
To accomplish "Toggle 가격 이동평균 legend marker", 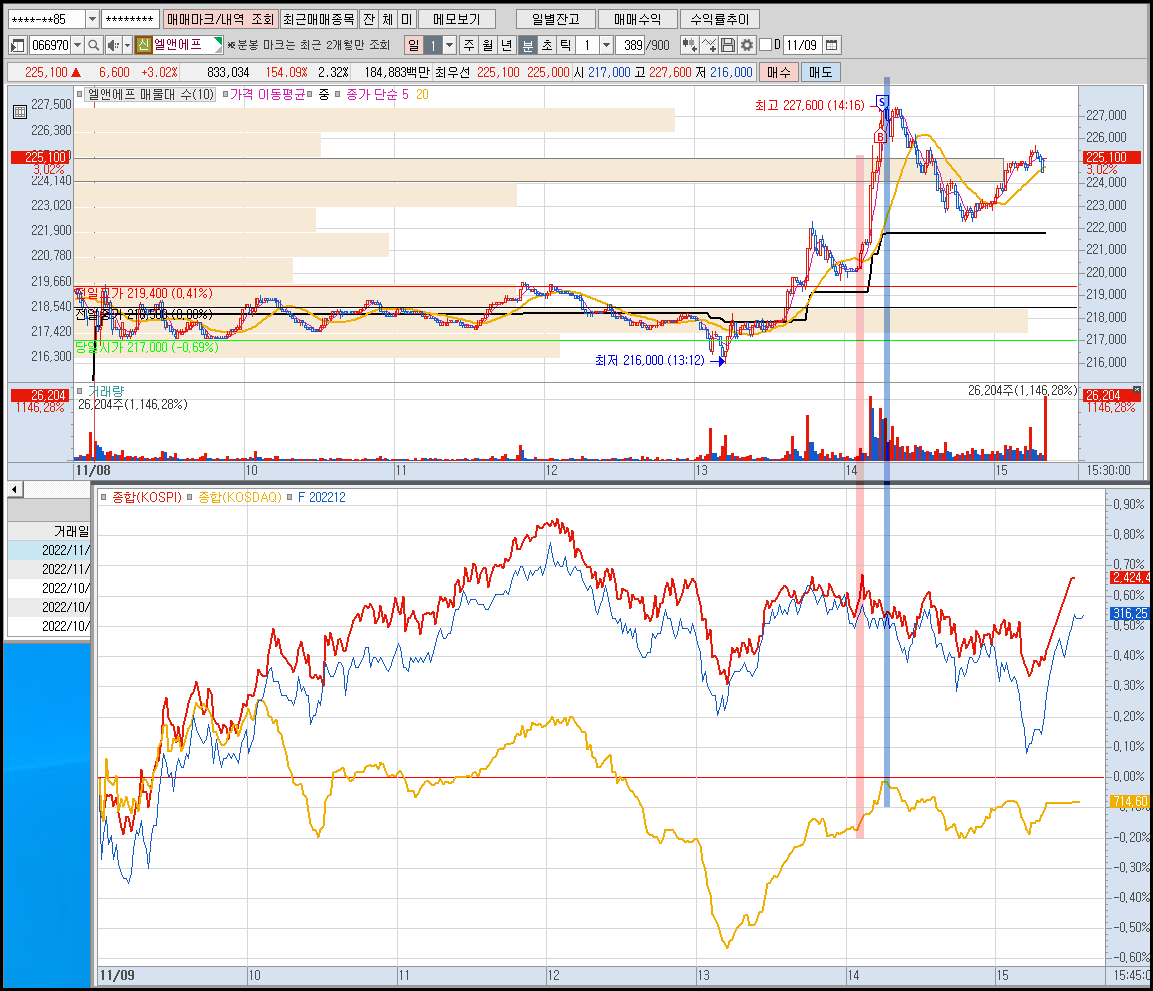I will pos(225,94).
